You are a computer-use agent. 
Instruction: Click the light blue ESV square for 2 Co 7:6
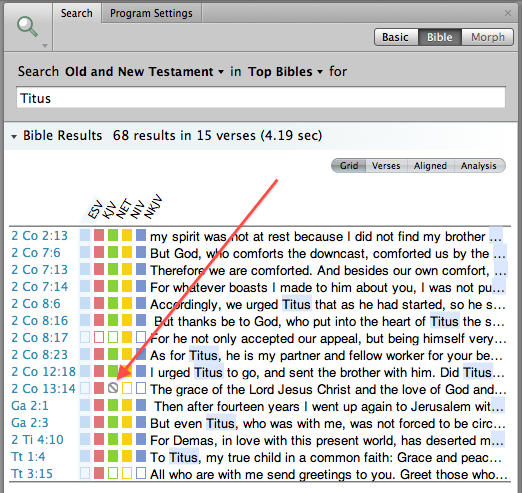click(x=85, y=252)
